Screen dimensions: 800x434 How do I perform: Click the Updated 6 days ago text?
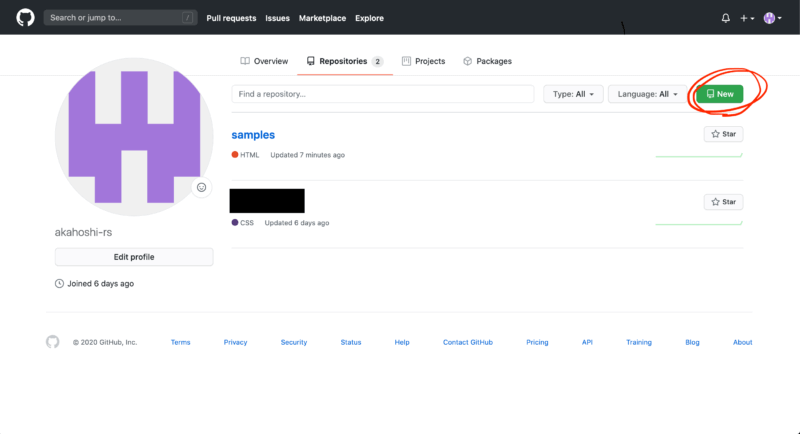click(297, 223)
